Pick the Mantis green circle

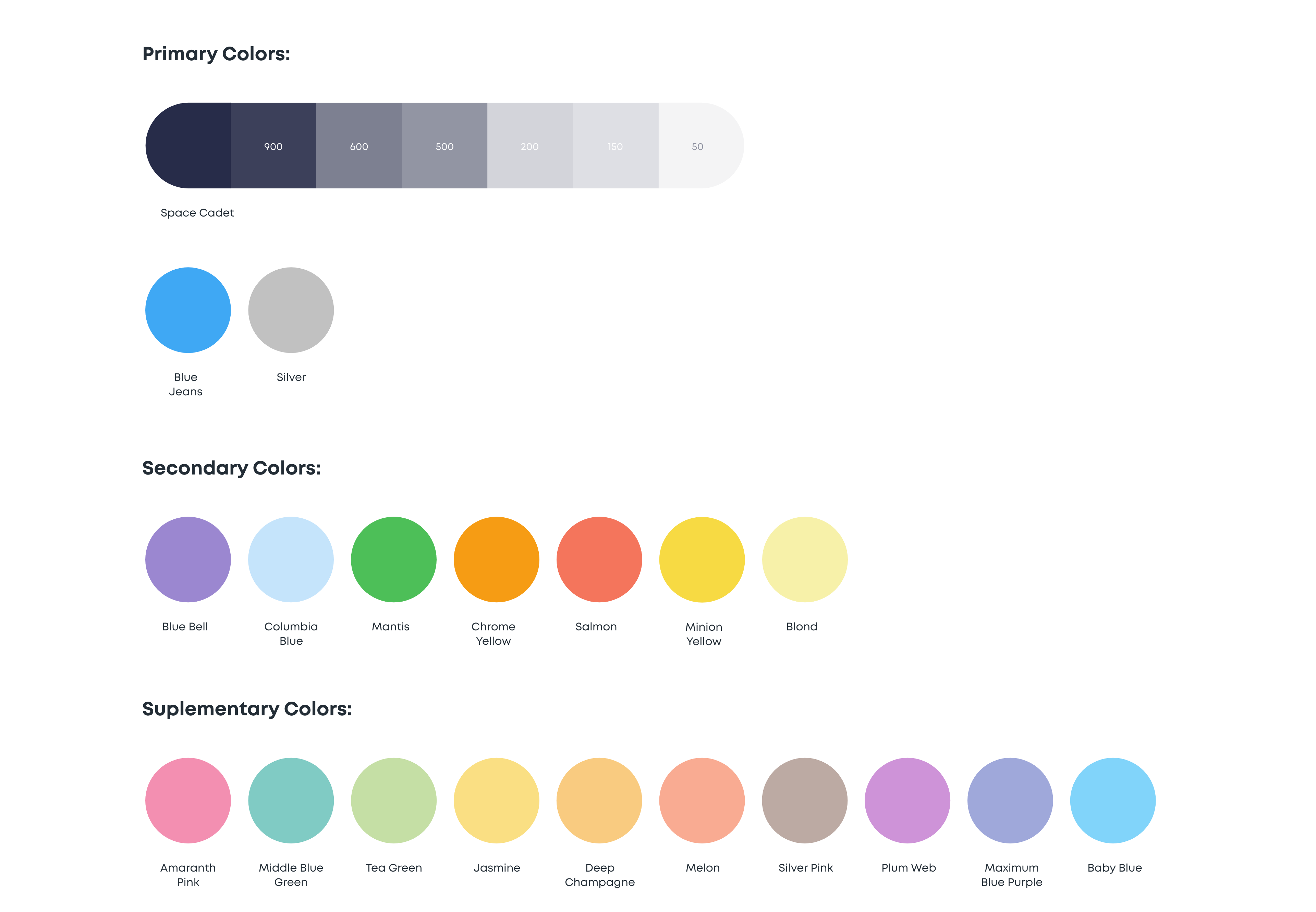pyautogui.click(x=393, y=559)
